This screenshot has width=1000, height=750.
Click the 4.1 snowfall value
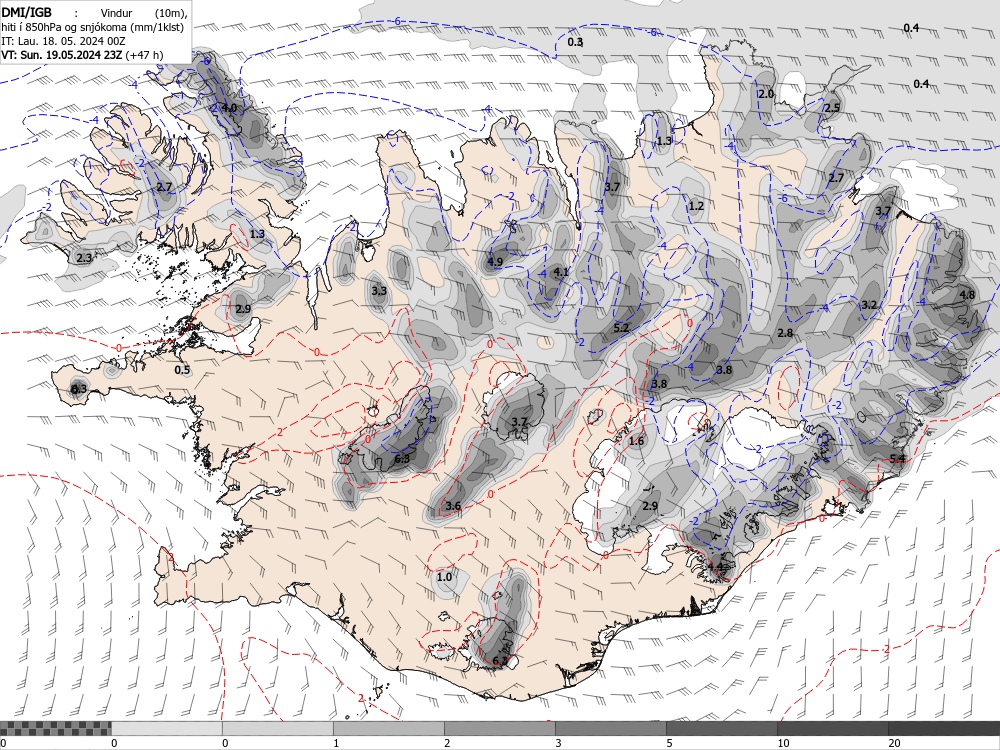coord(561,272)
